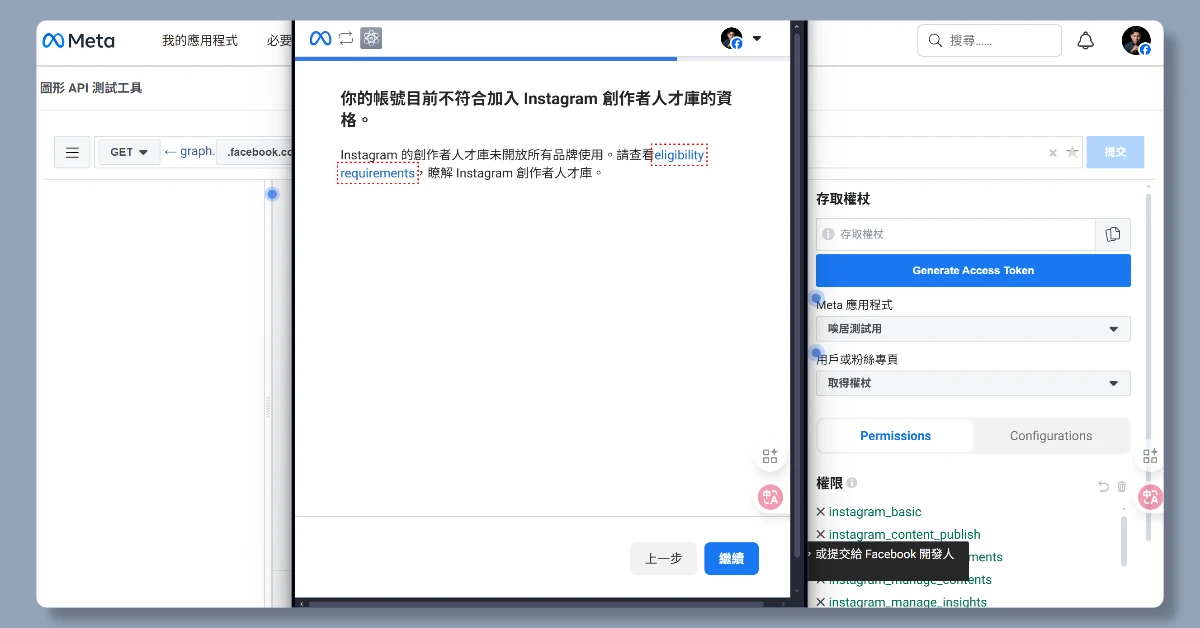1200x628 pixels.
Task: Click the 上一步 button in the popup
Action: click(x=664, y=559)
